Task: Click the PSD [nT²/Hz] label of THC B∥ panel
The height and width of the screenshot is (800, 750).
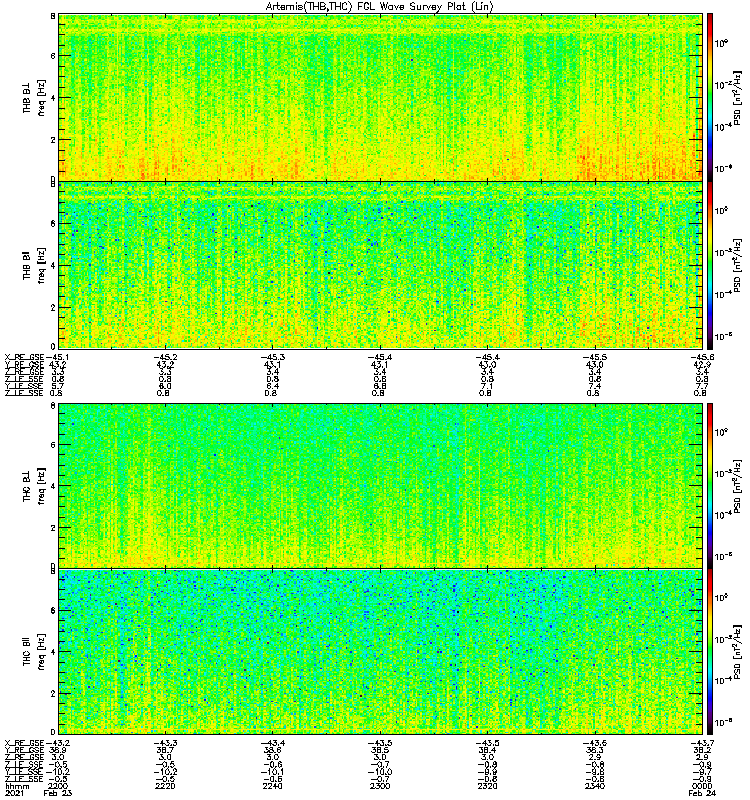Action: (x=737, y=652)
